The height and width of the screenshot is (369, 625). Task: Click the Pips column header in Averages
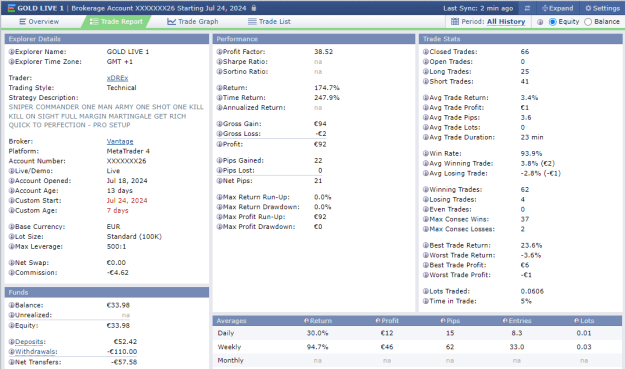450,321
